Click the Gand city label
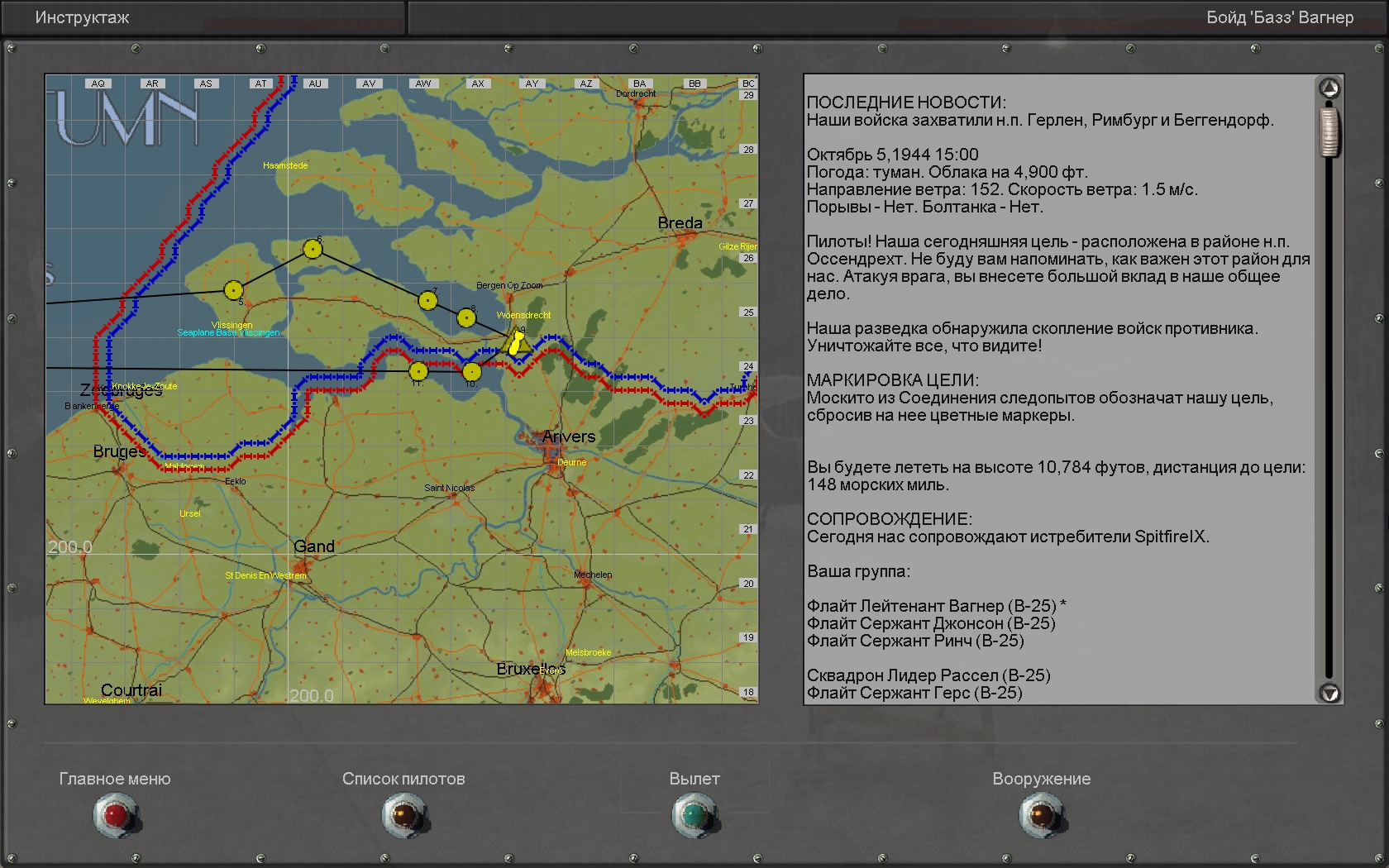Image resolution: width=1389 pixels, height=868 pixels. pos(314,546)
